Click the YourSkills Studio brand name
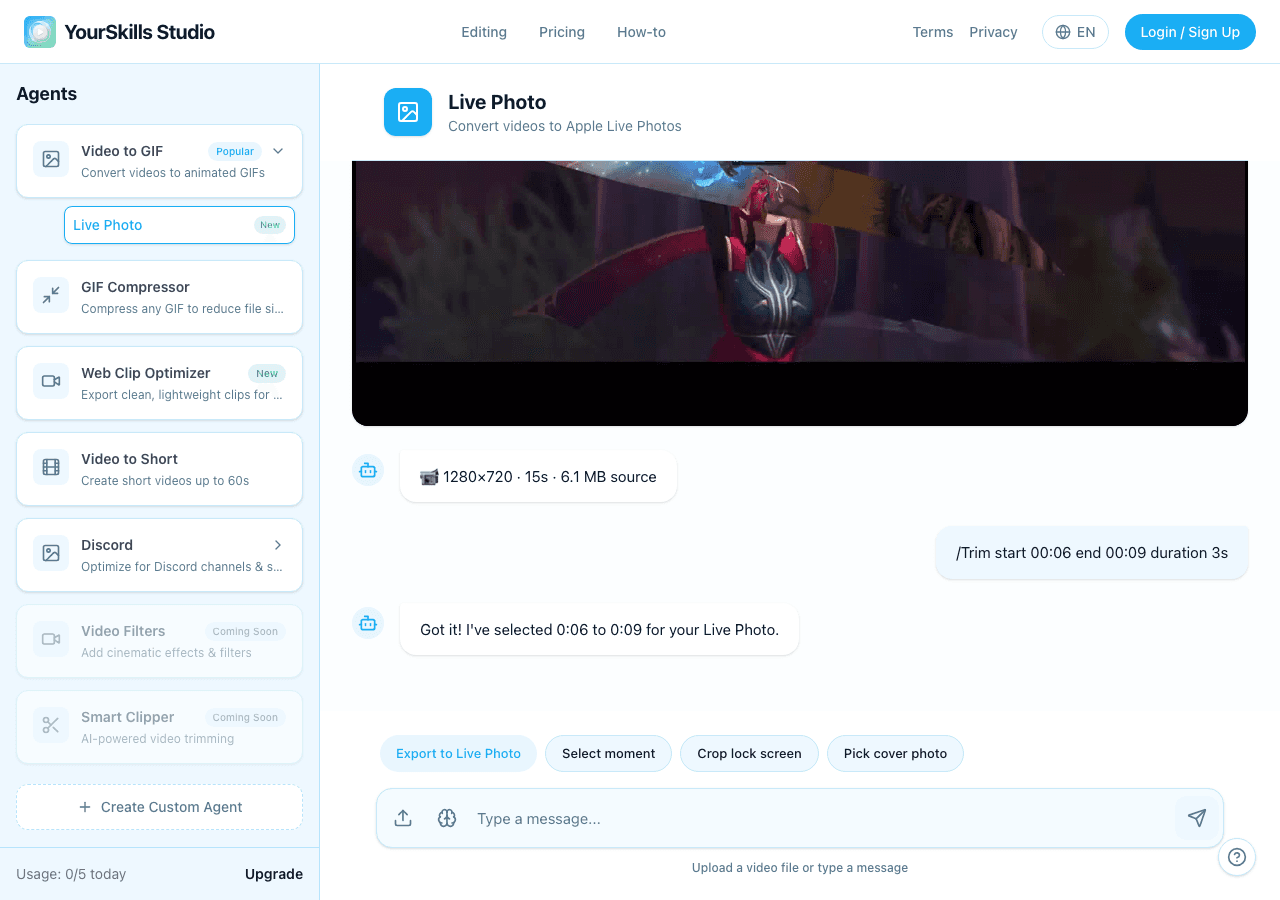 pos(139,32)
